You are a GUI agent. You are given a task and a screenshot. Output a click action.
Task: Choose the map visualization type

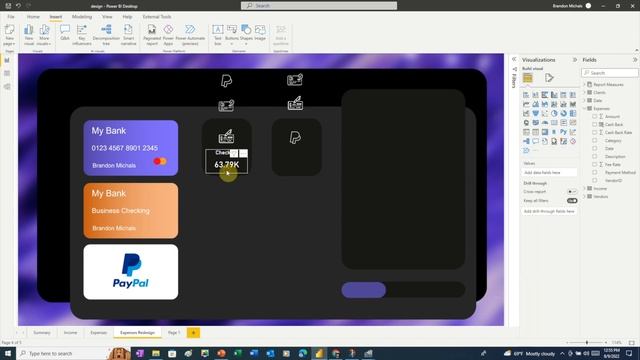tap(526, 122)
